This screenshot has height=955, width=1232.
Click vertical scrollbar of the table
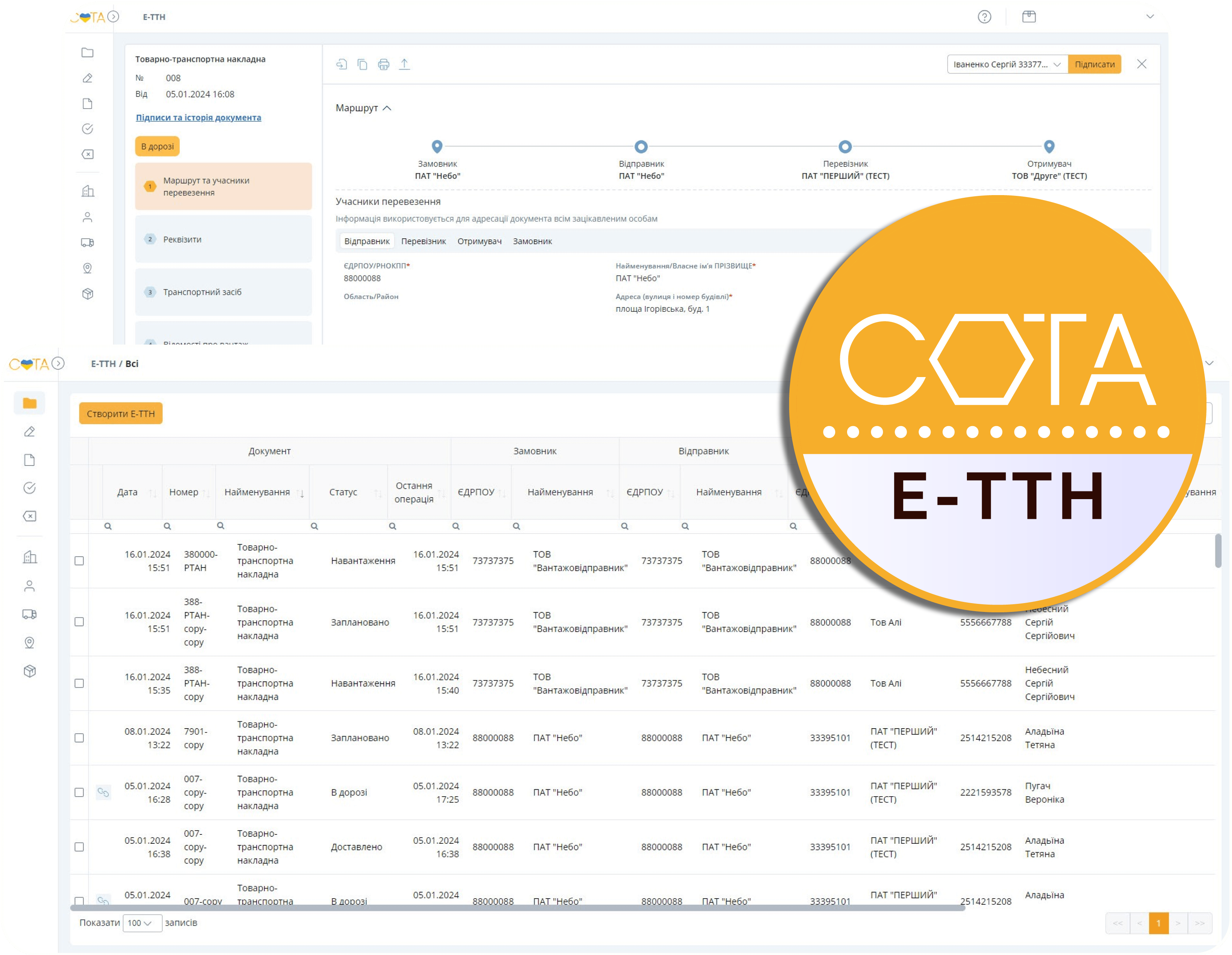coord(1218,551)
